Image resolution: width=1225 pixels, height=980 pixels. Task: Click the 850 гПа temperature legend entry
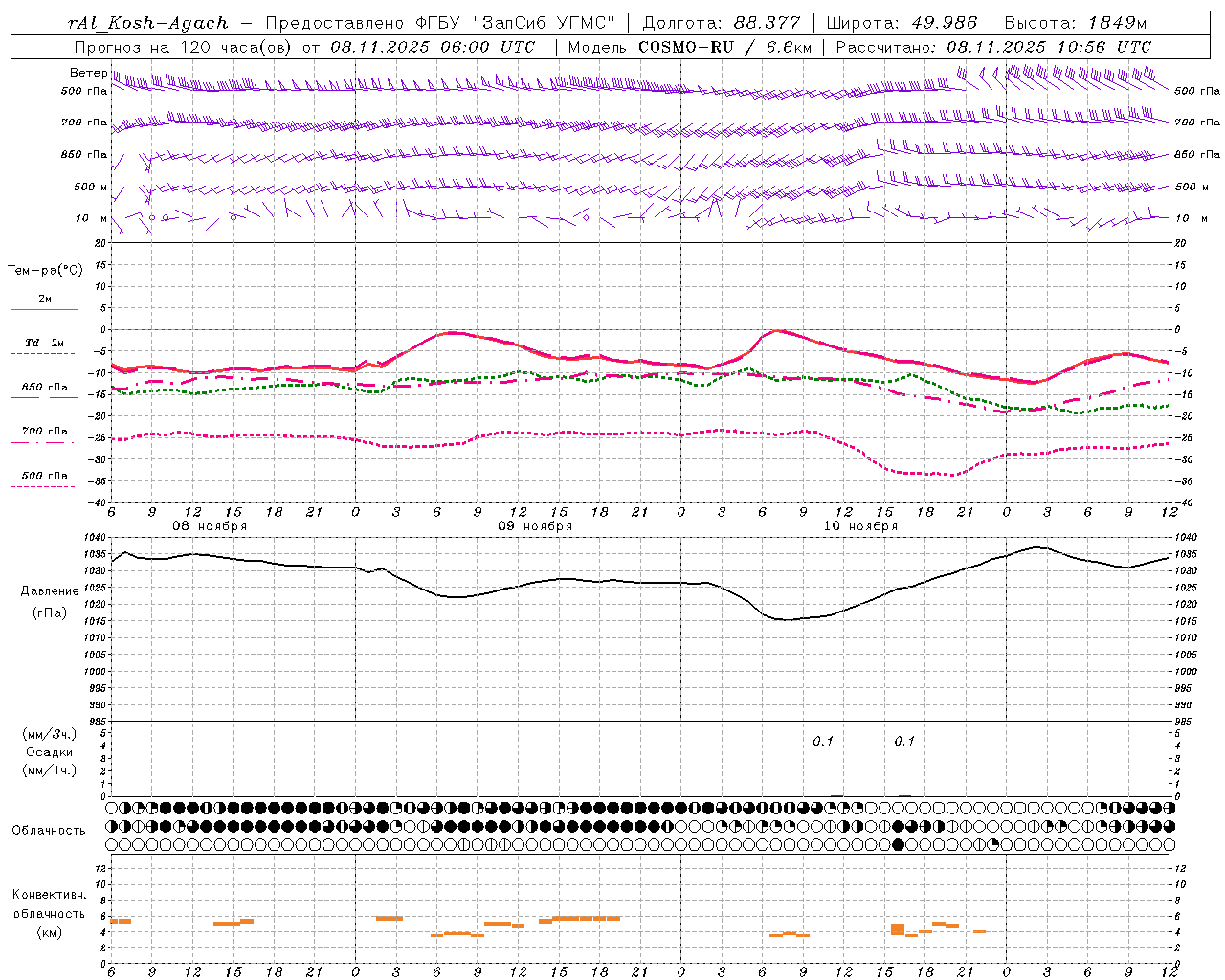click(44, 388)
